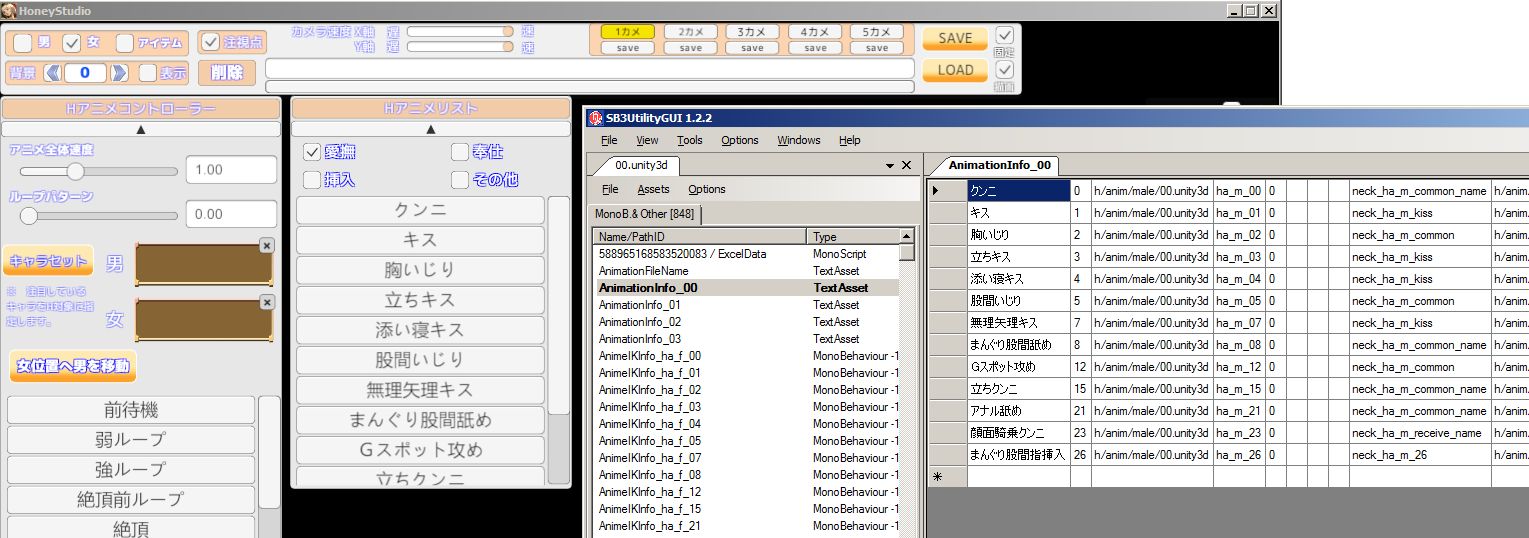Click the SB3UtilityGUI title bar icon
The image size is (1529, 538).
click(x=595, y=118)
